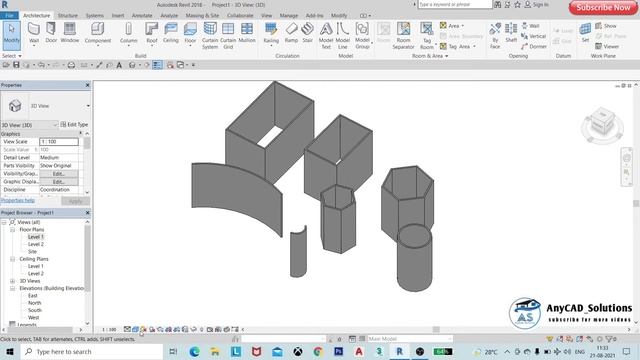Collapse the Views (all) tree node
This screenshot has width=640, height=360.
tap(4, 222)
